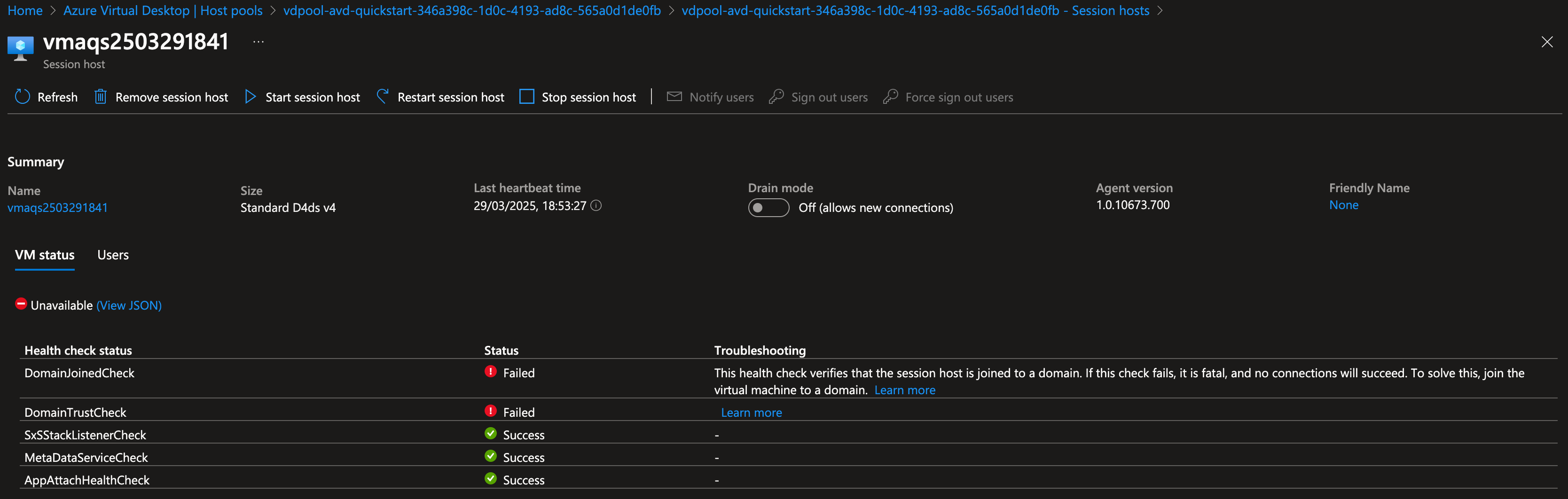Image resolution: width=1568 pixels, height=499 pixels.
Task: Open Learn more for DomainJoinedCheck
Action: 905,390
